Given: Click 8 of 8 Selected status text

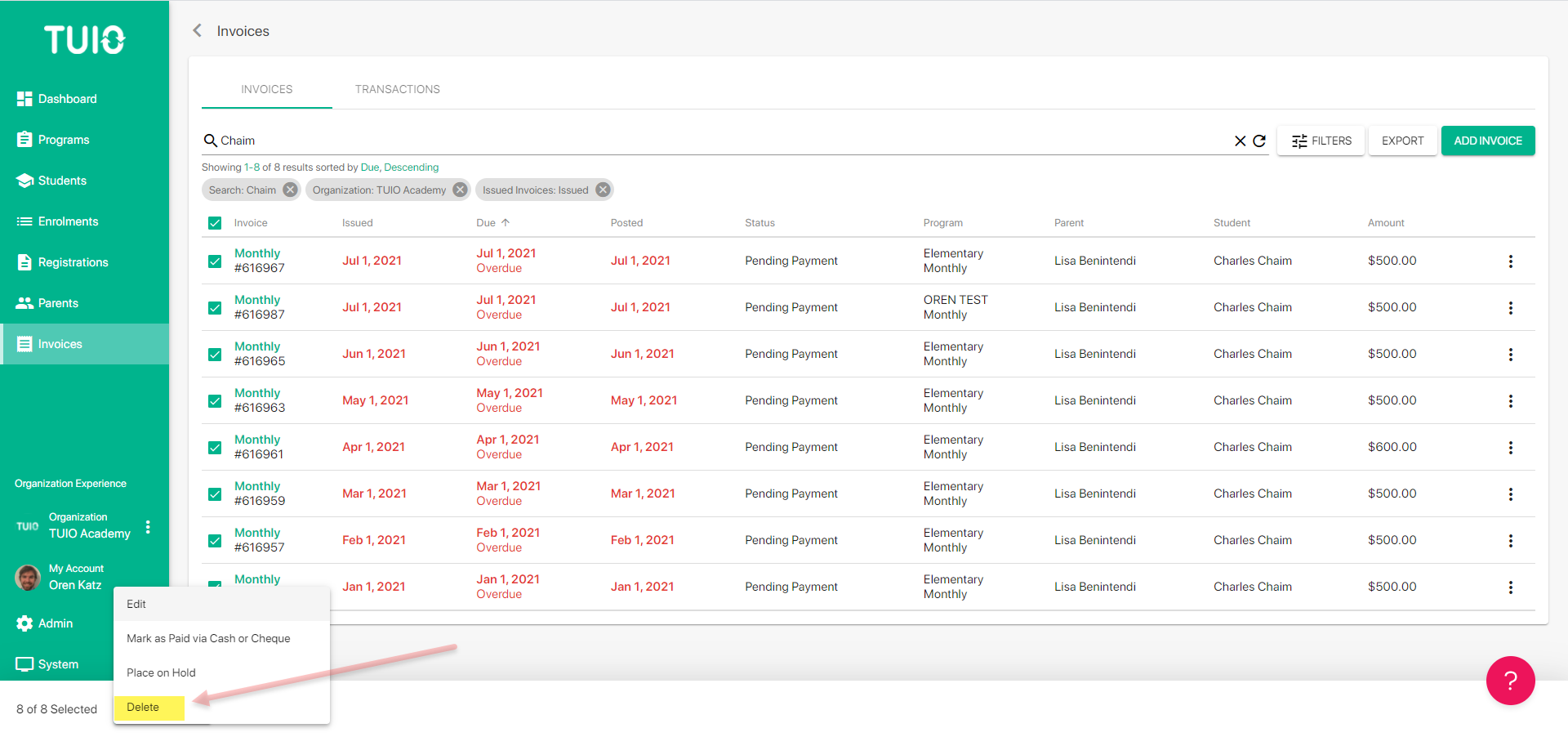Looking at the screenshot, I should pos(57,709).
